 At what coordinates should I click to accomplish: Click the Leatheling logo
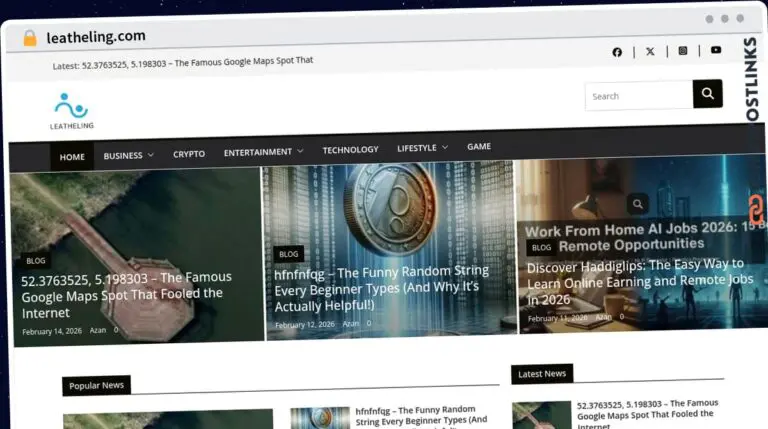(x=72, y=110)
